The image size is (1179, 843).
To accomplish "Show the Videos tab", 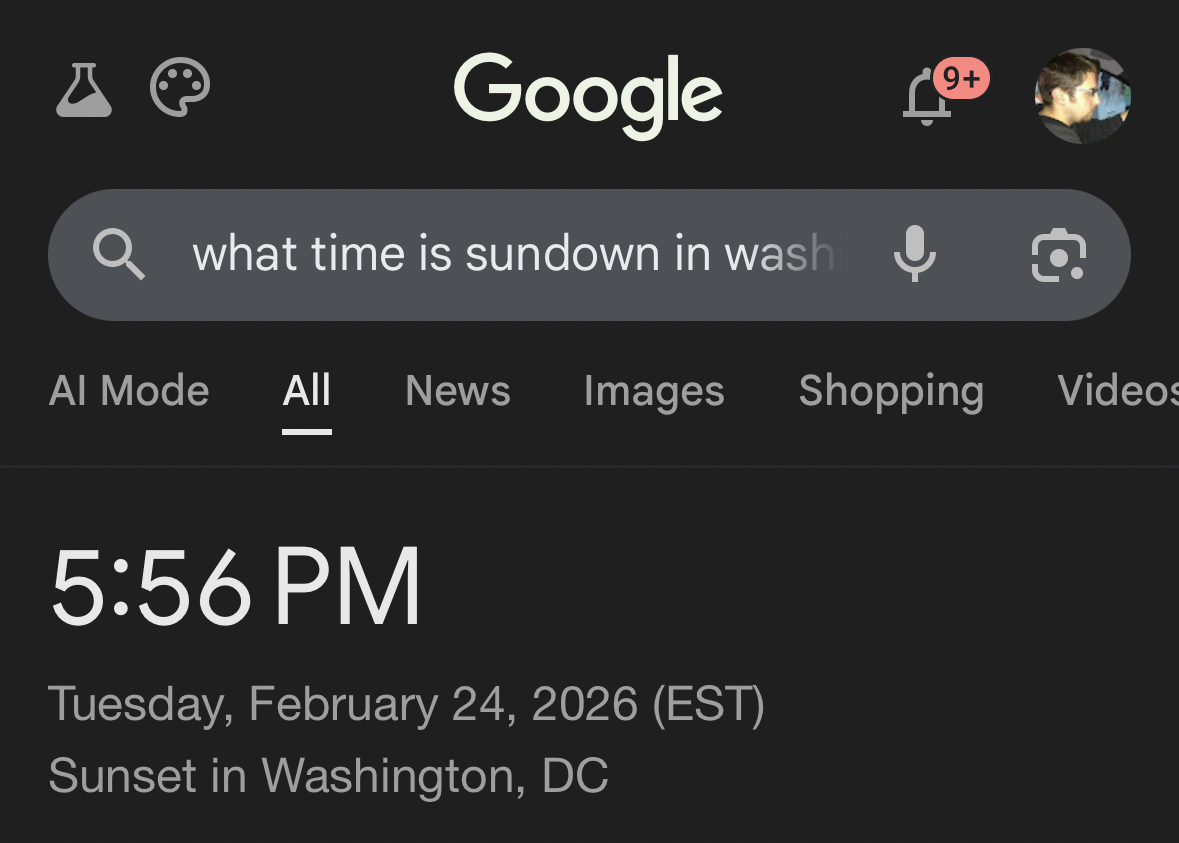I will [1116, 391].
